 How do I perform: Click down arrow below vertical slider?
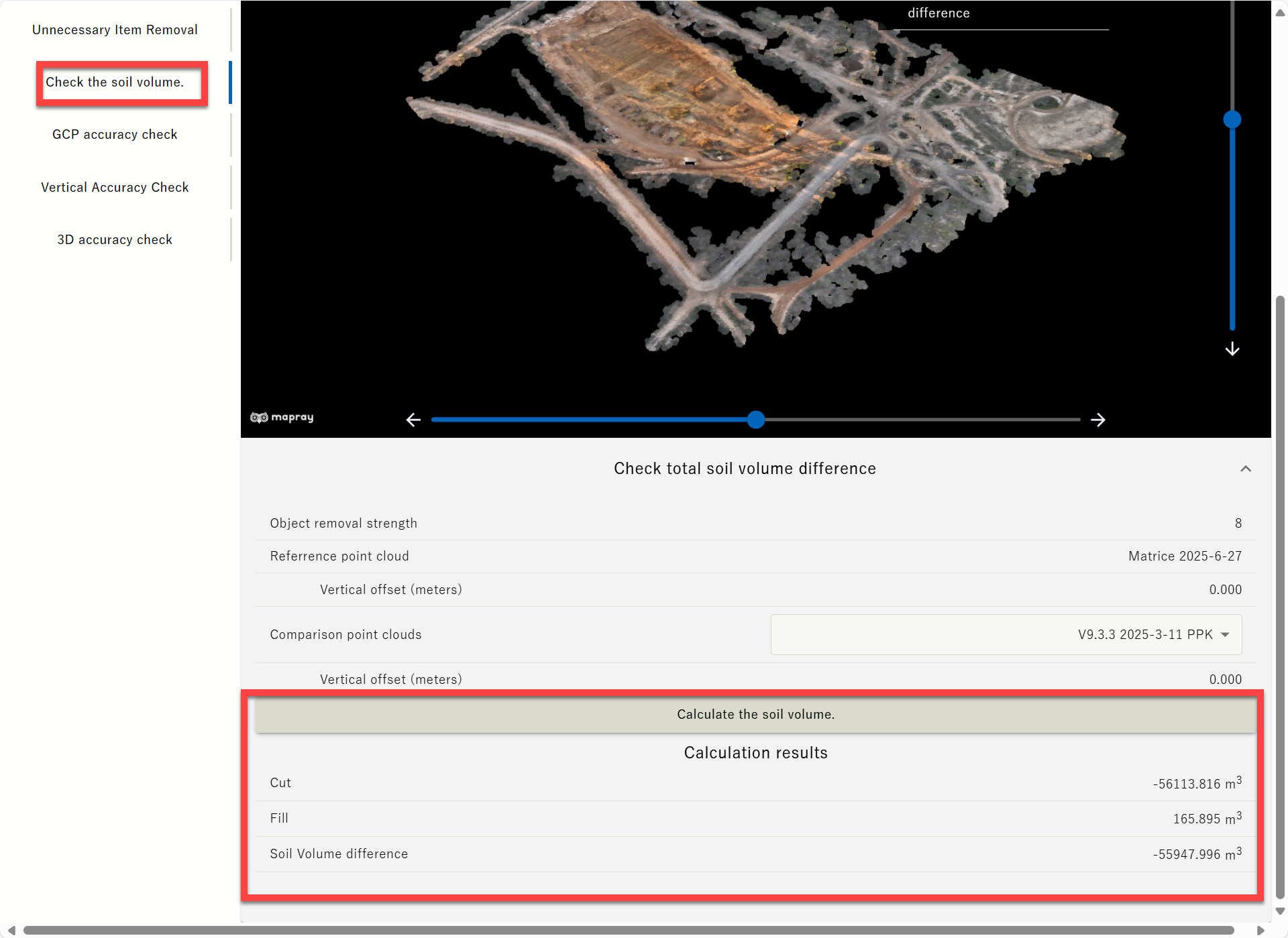point(1232,349)
